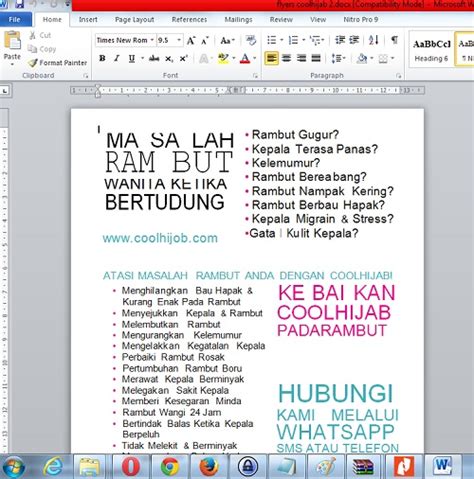This screenshot has width=474, height=479.
Task: Click the Multilevel List icon
Action: (315, 40)
